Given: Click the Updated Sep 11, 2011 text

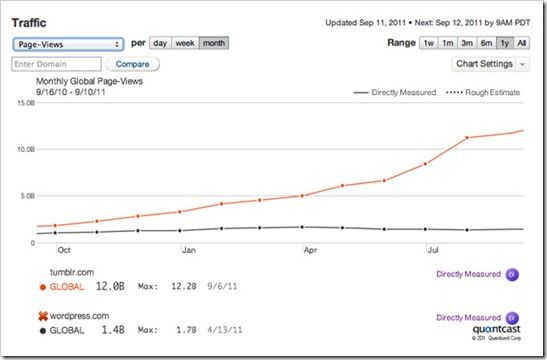Looking at the screenshot, I should pyautogui.click(x=365, y=23).
